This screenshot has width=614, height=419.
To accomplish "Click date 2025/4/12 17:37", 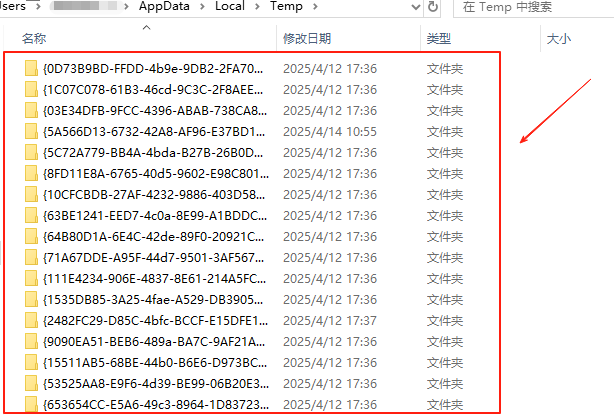I will 330,321.
